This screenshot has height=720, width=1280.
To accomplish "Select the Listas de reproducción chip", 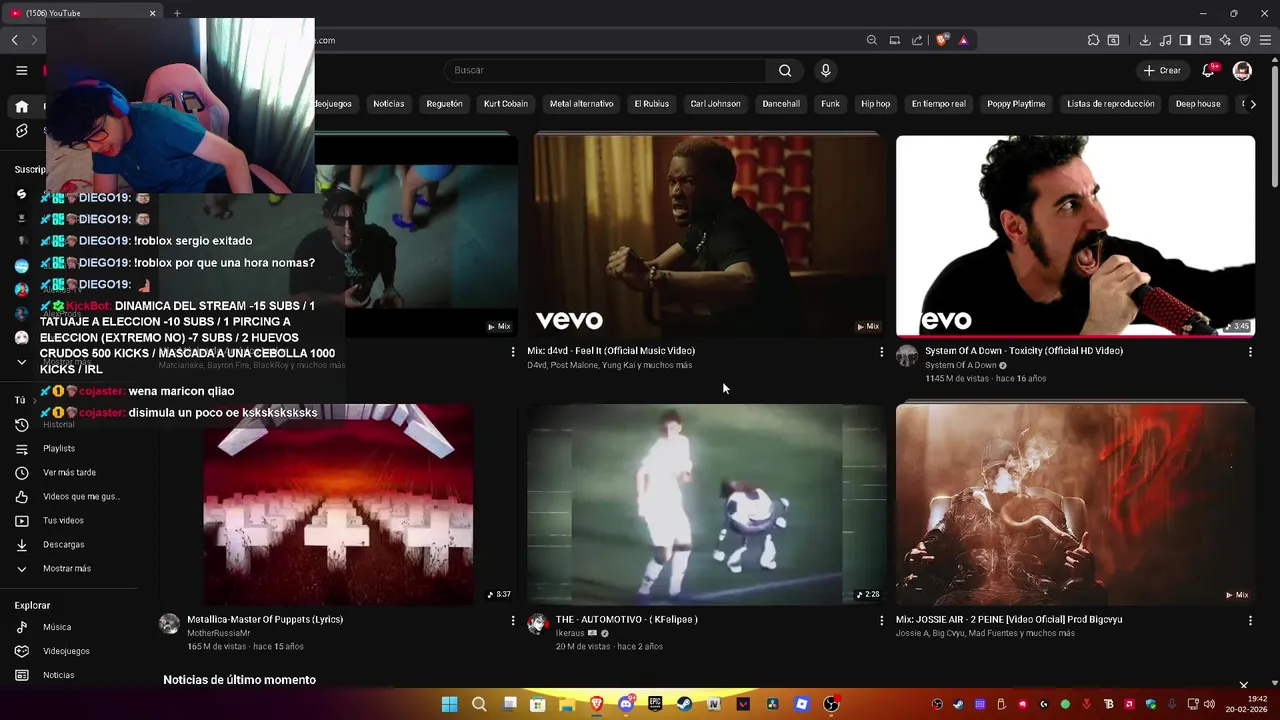I will click(1110, 104).
